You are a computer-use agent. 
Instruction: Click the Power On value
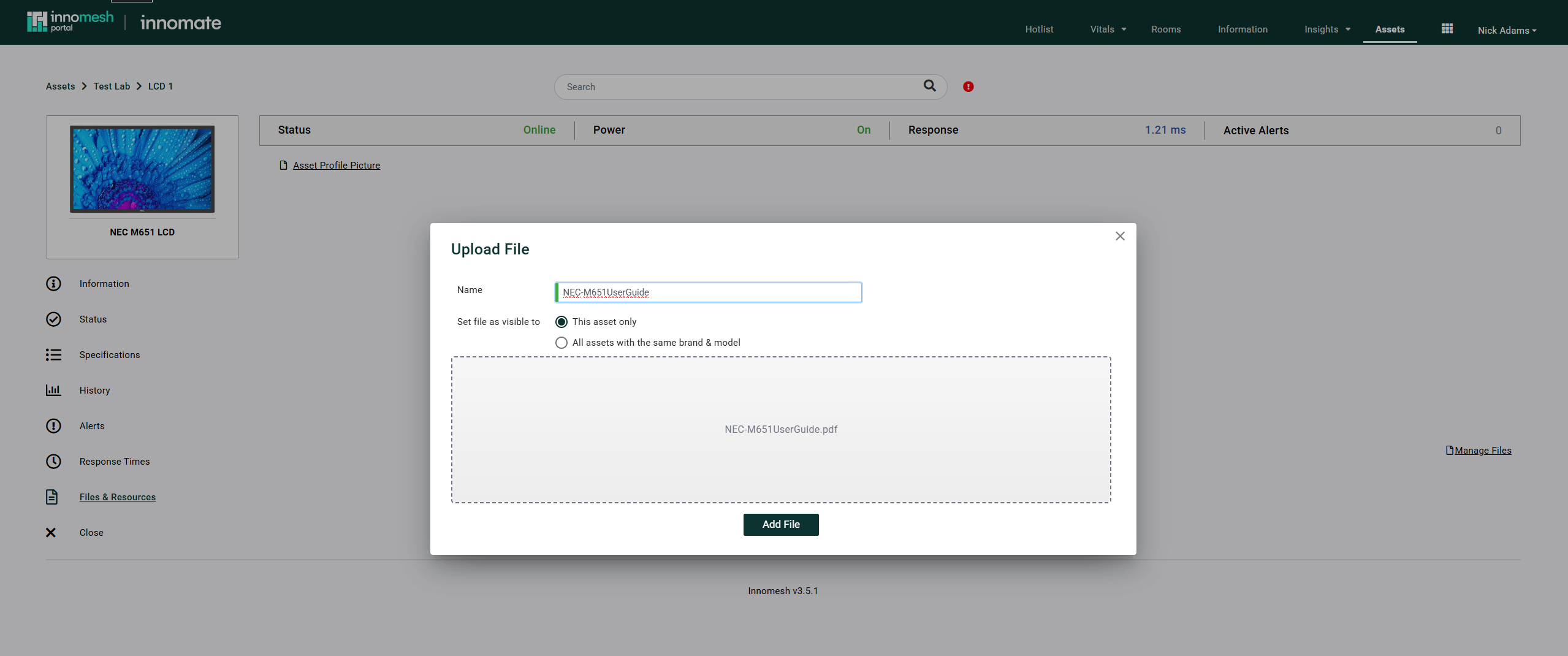point(864,130)
